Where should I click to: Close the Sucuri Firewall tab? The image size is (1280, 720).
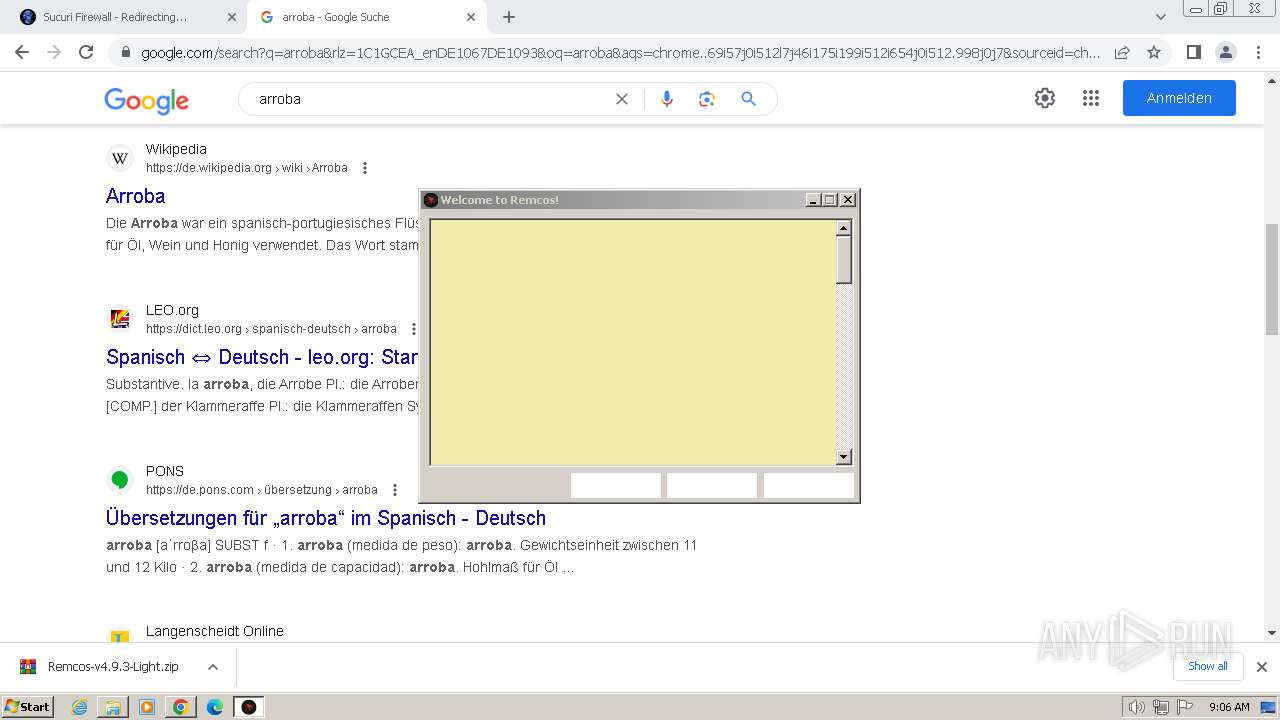232,17
